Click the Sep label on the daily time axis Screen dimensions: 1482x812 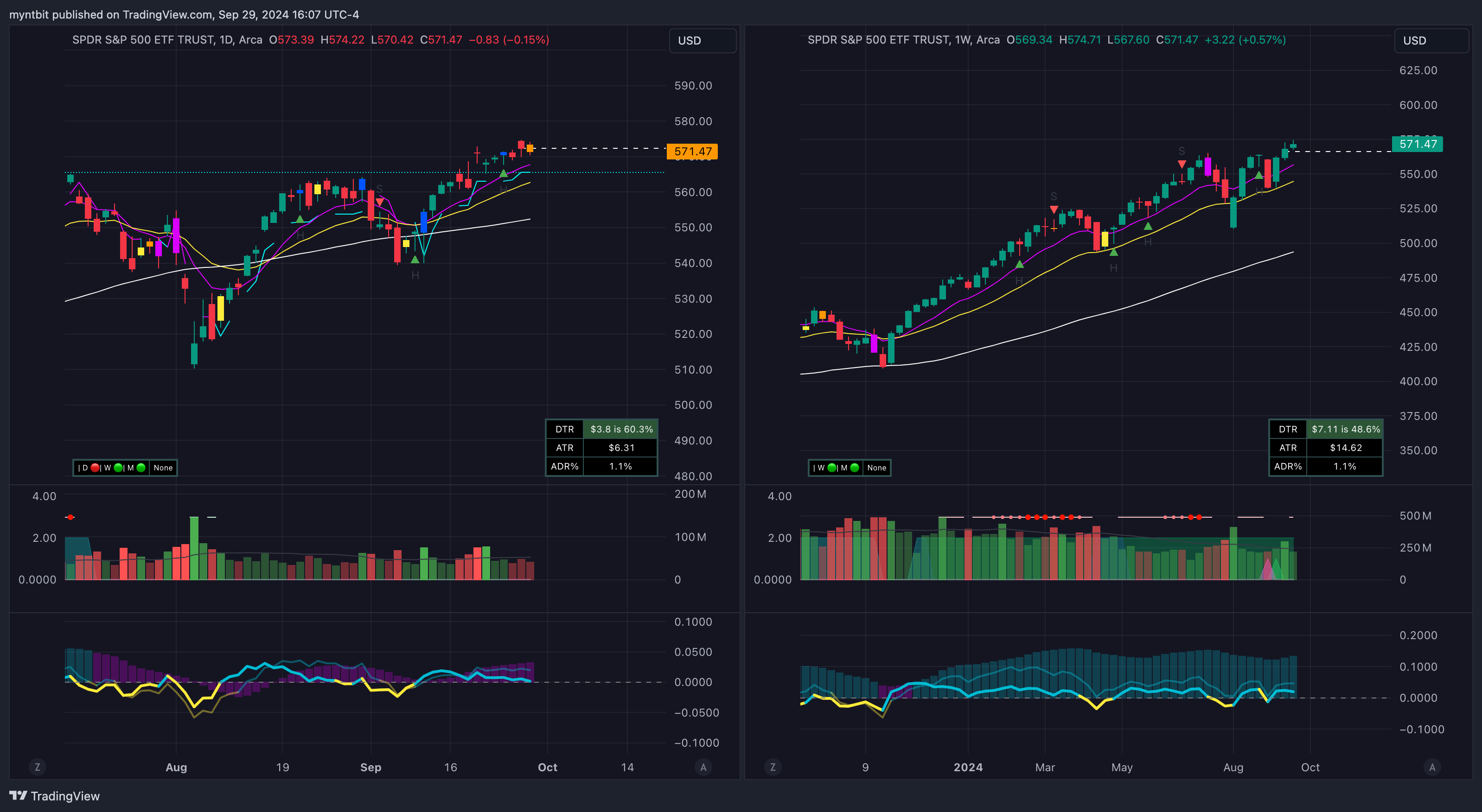[370, 767]
